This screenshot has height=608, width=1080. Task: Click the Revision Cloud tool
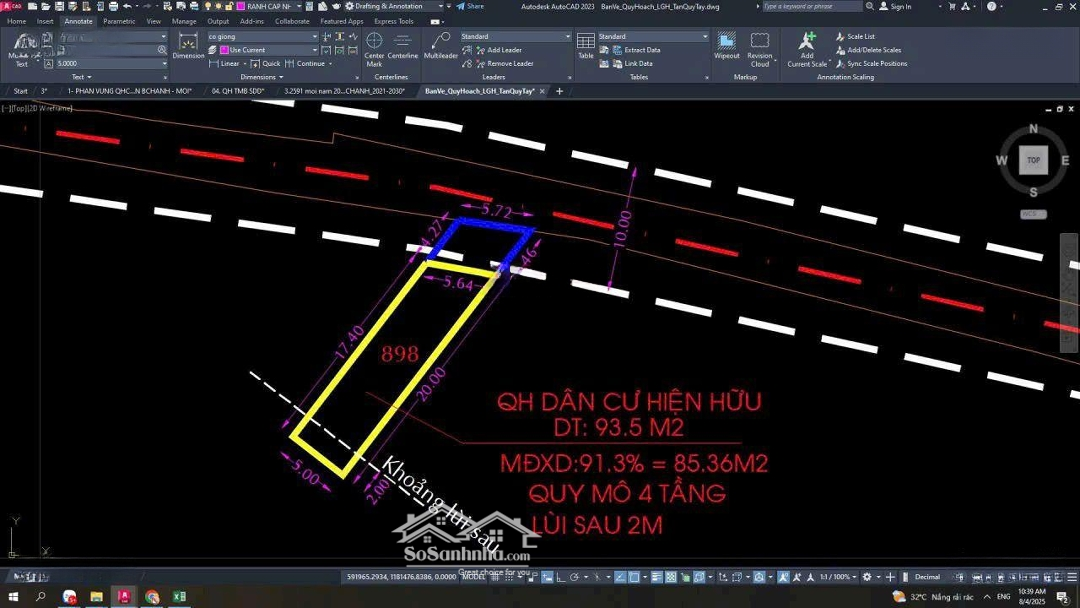[x=760, y=46]
